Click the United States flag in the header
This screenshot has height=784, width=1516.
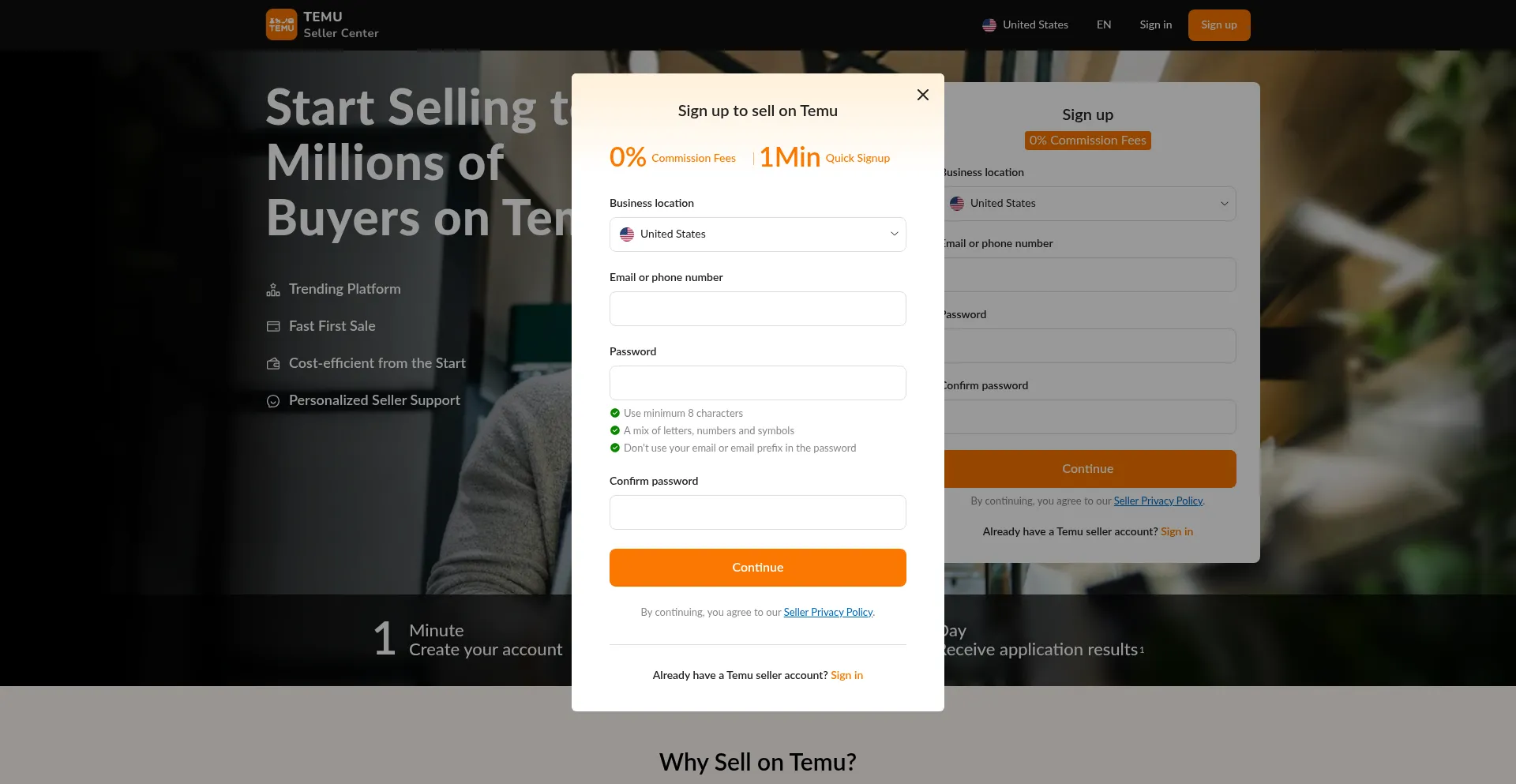click(x=989, y=24)
